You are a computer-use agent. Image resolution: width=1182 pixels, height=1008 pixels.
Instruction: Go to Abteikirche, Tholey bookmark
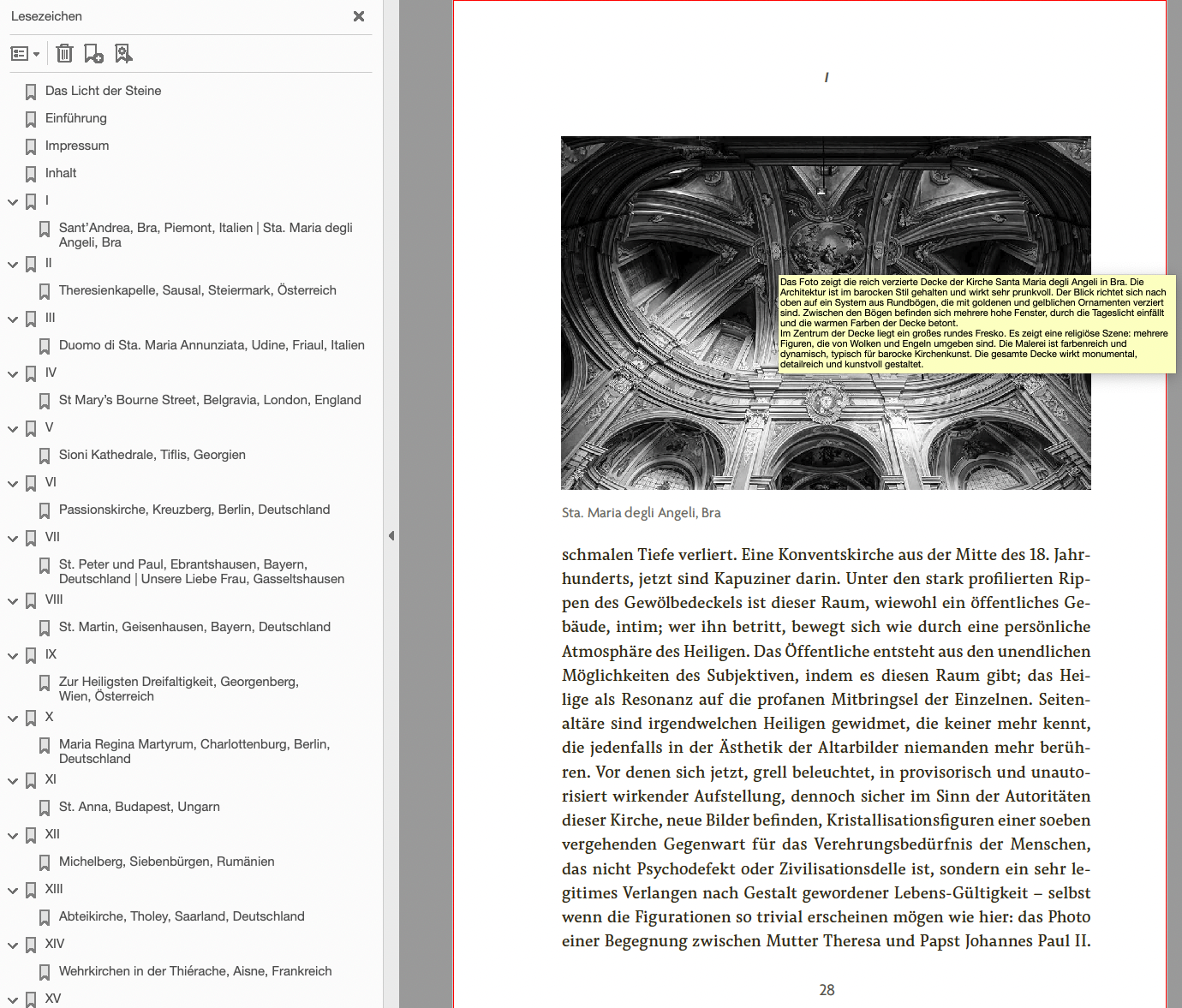[x=182, y=916]
